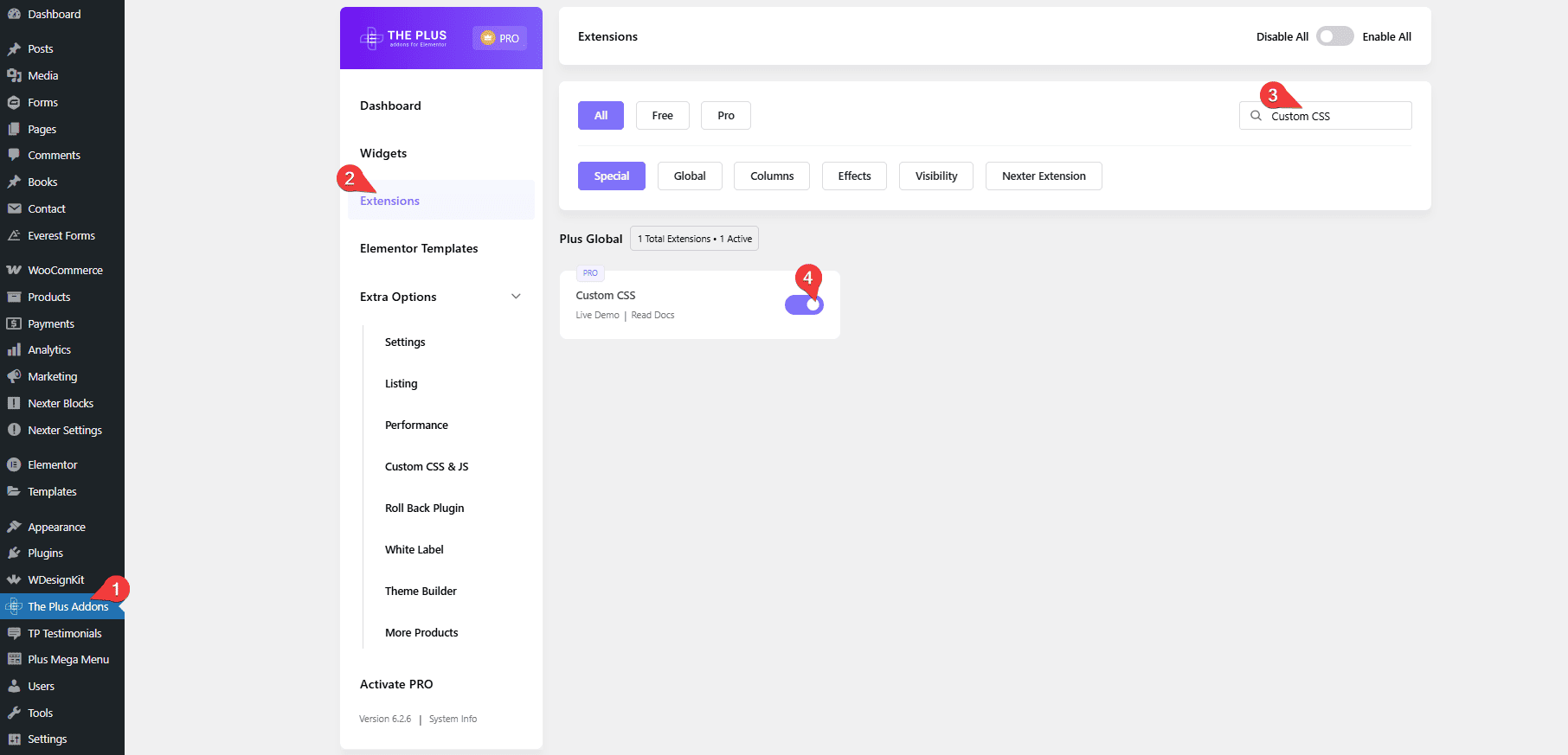
Task: Click the Plugins plug icon
Action: point(14,553)
